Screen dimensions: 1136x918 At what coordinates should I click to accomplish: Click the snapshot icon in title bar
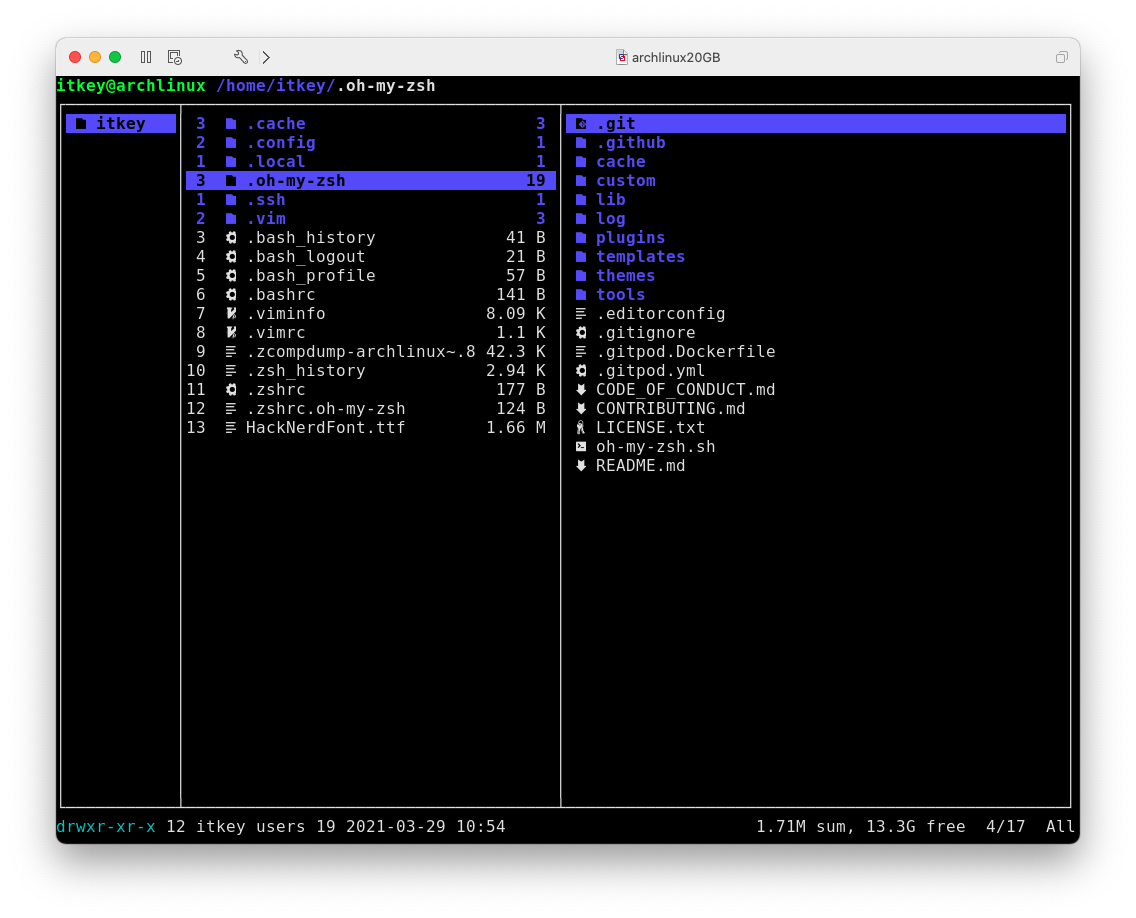175,57
